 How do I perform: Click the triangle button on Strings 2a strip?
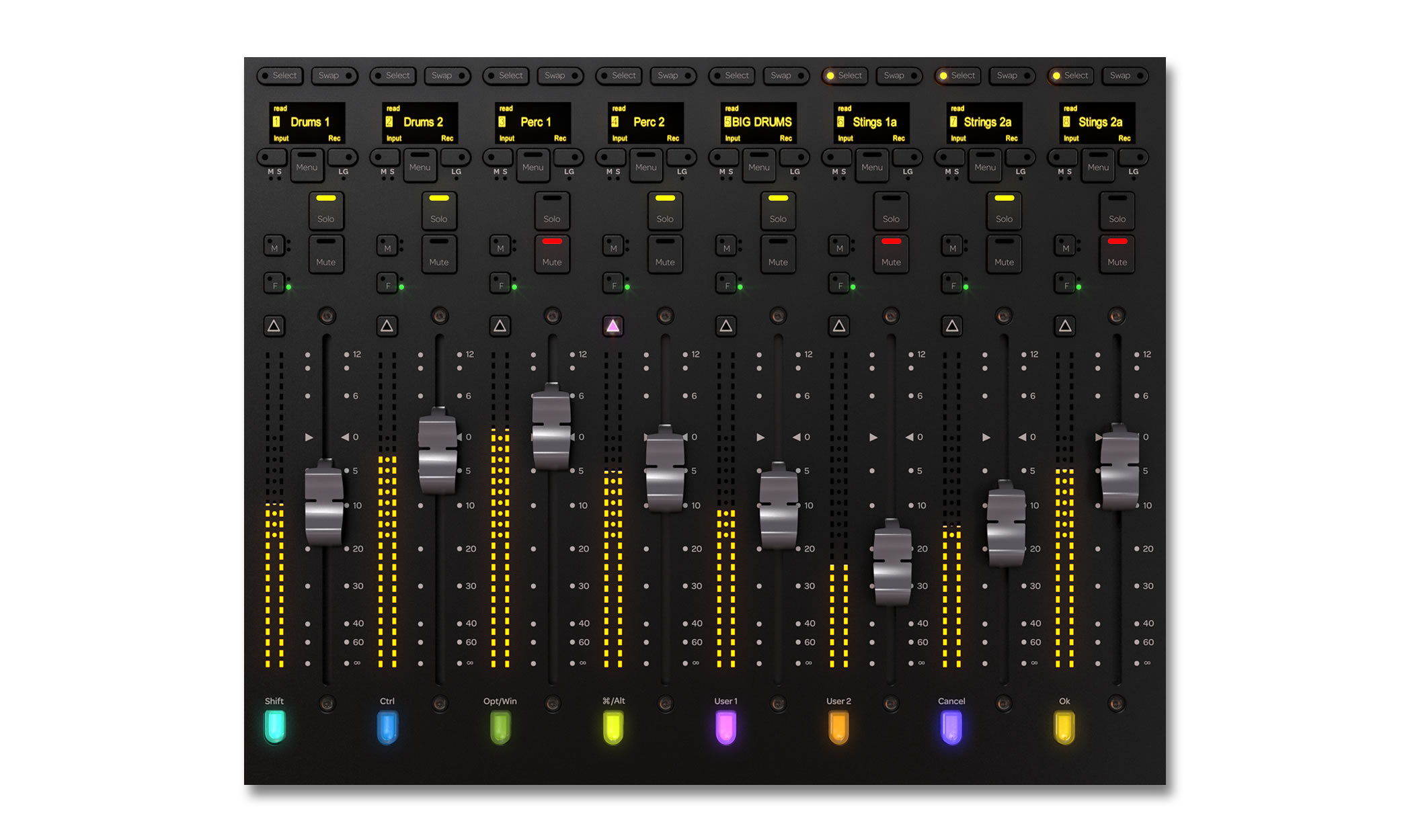[951, 326]
